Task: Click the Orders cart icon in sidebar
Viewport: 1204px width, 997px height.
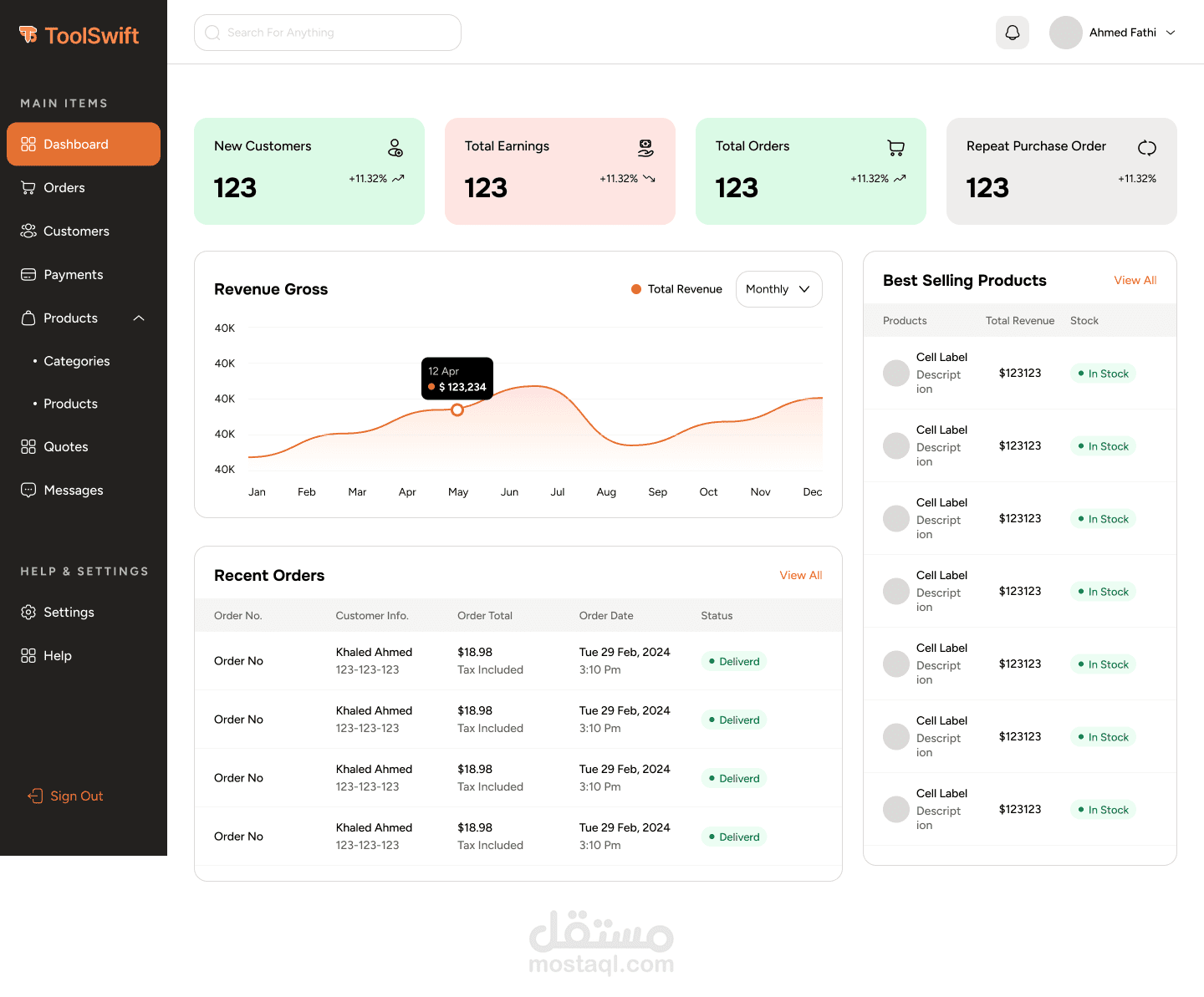Action: (x=28, y=187)
